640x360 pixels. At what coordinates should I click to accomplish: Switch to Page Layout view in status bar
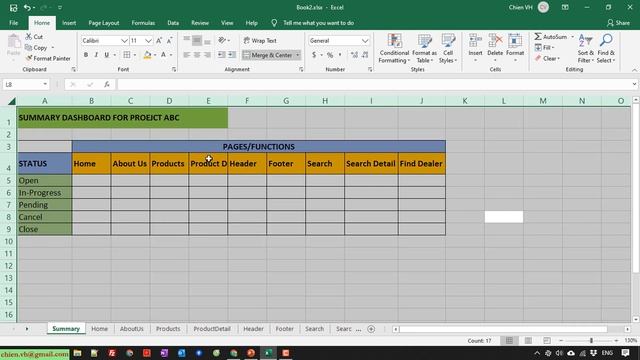tap(528, 340)
